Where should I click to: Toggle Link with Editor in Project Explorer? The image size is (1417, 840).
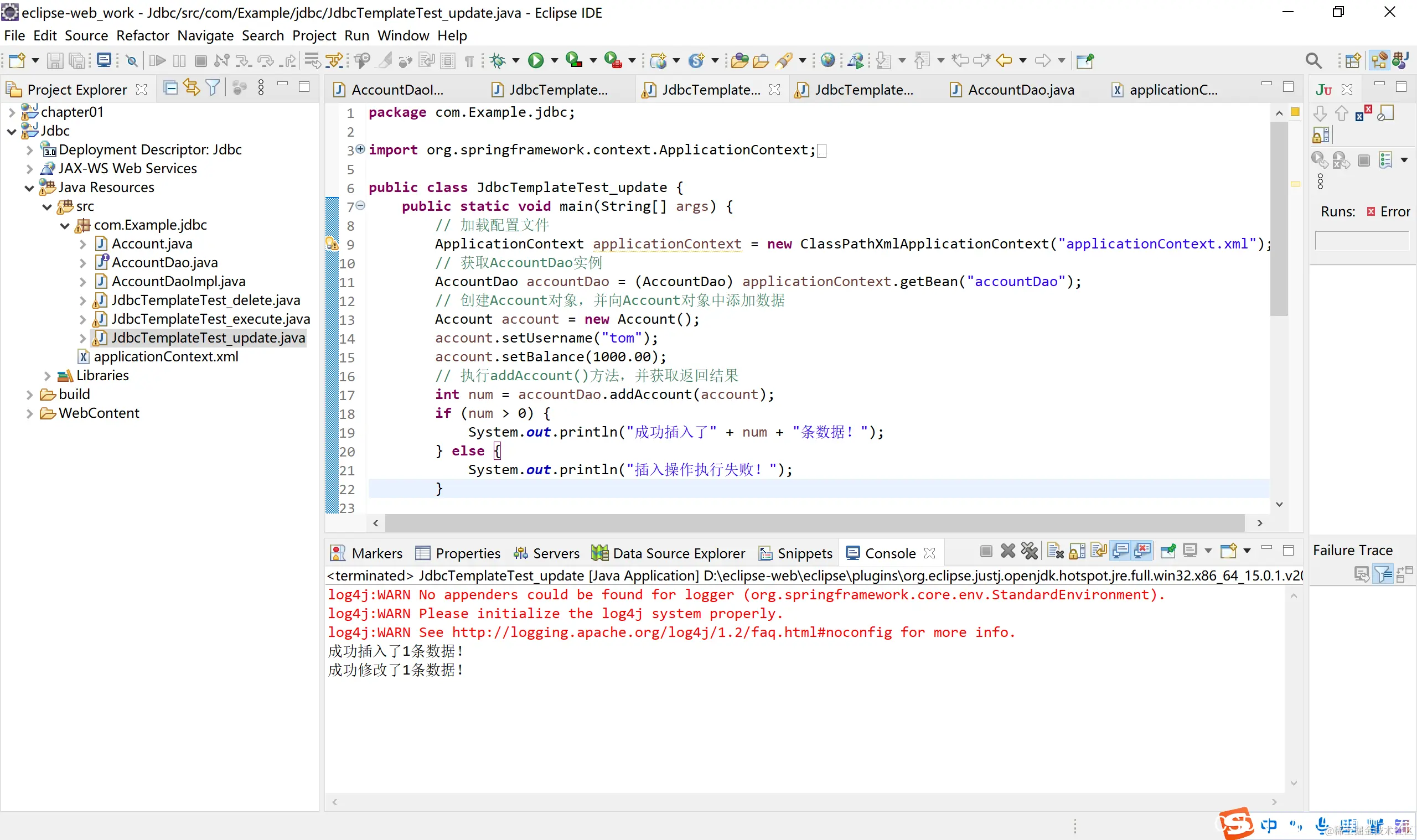point(192,88)
